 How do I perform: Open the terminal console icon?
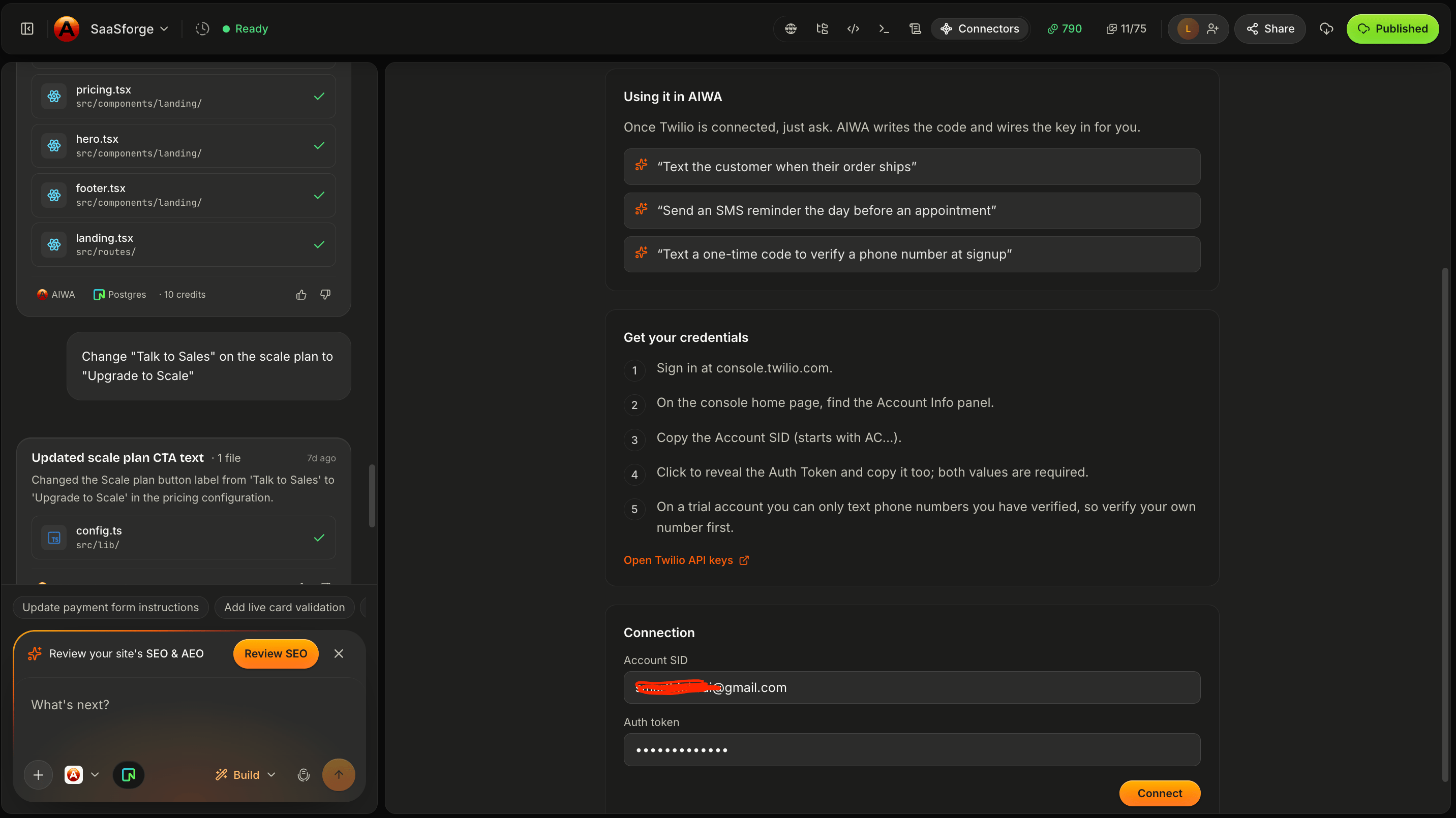pos(884,29)
